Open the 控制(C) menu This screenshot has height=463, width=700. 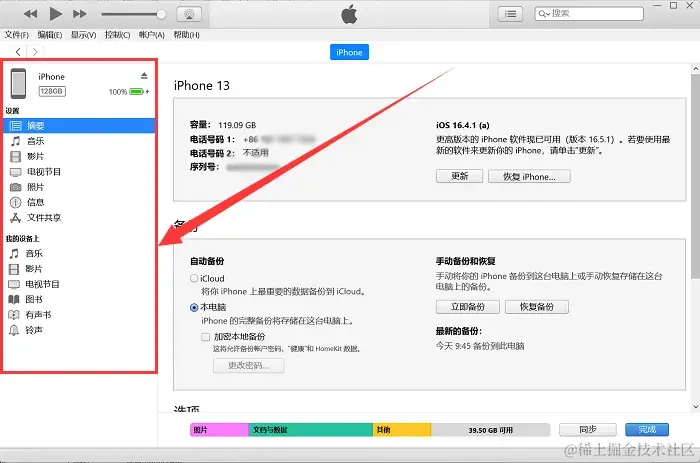click(x=117, y=35)
